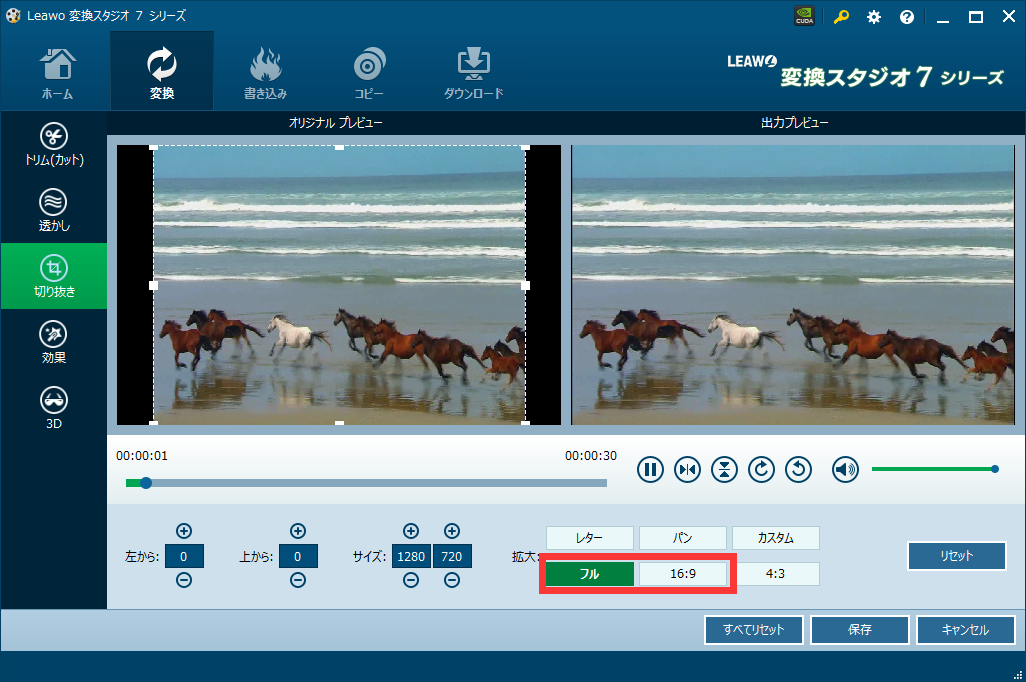Choose the レター letterbox zoom mode
This screenshot has width=1026, height=682.
coord(590,538)
